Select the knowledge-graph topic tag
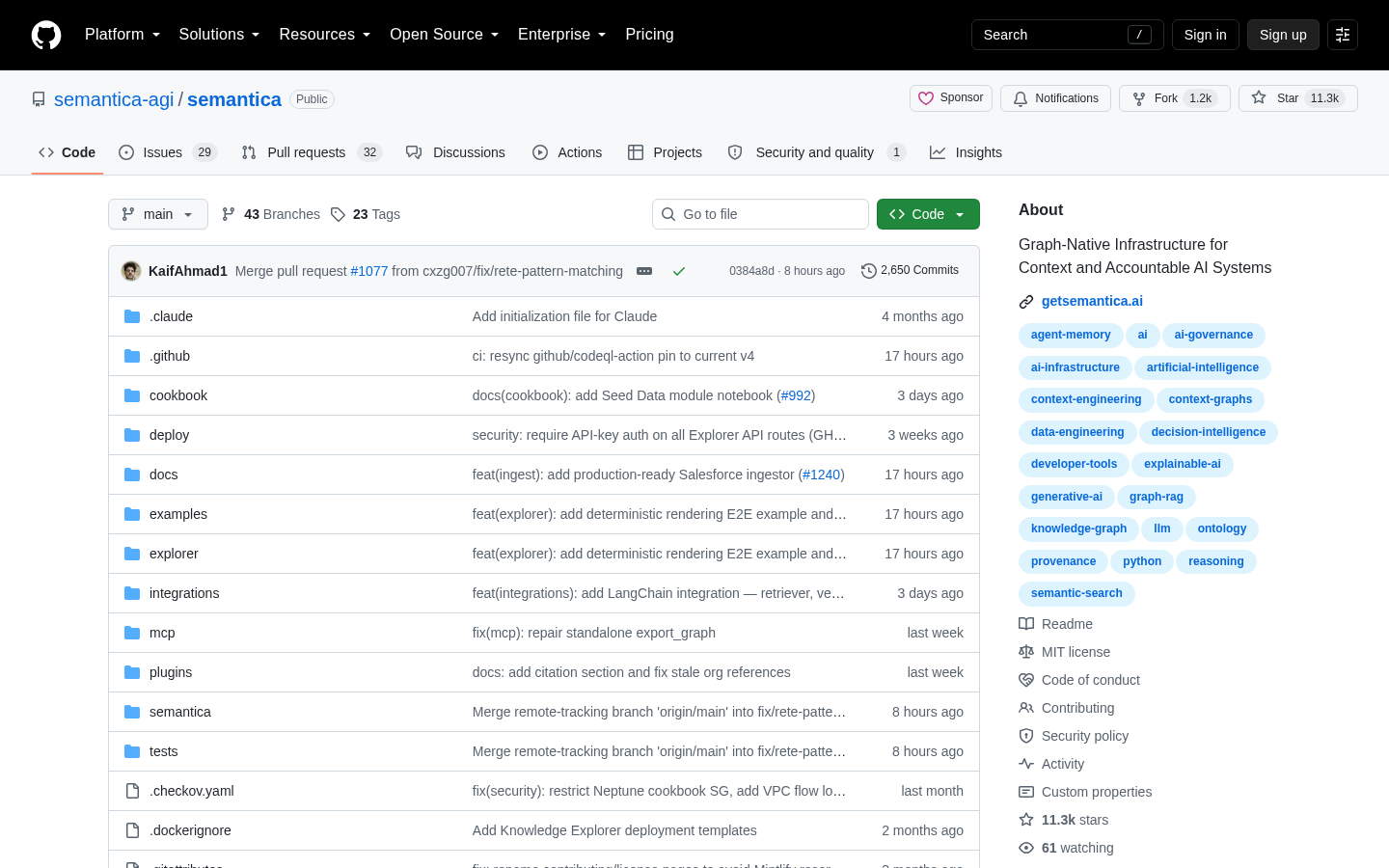The height and width of the screenshot is (868, 1389). pos(1078,529)
